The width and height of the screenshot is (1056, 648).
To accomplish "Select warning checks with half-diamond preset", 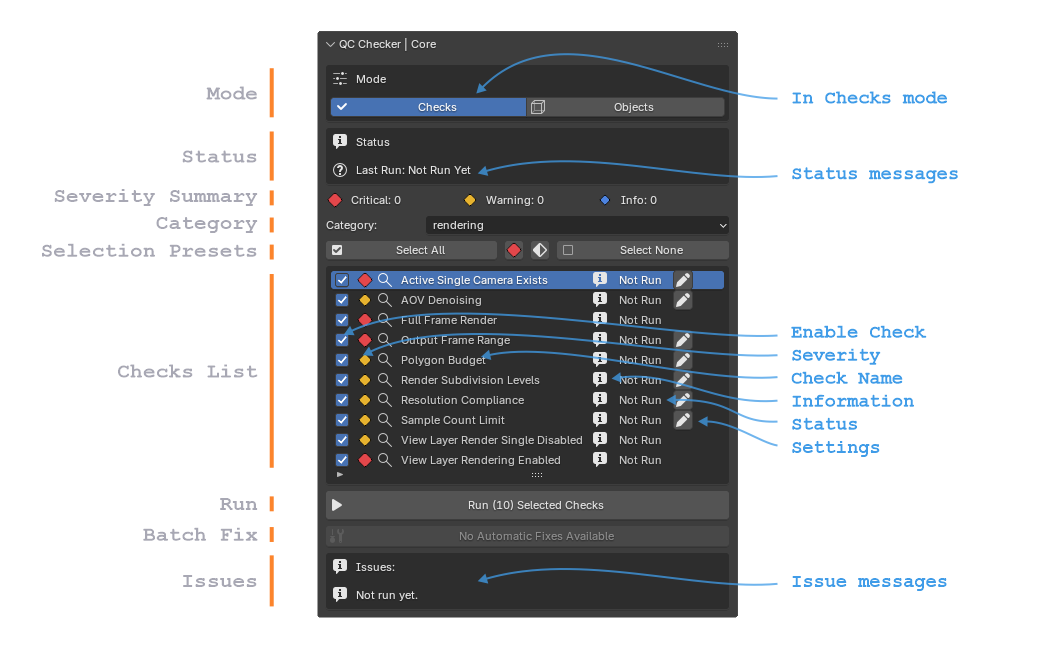I will [x=539, y=251].
